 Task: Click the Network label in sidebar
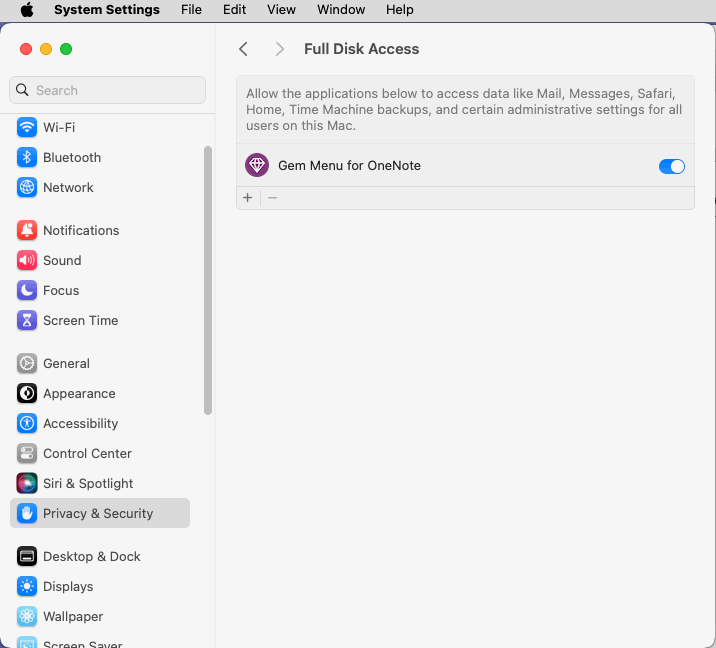tap(68, 187)
